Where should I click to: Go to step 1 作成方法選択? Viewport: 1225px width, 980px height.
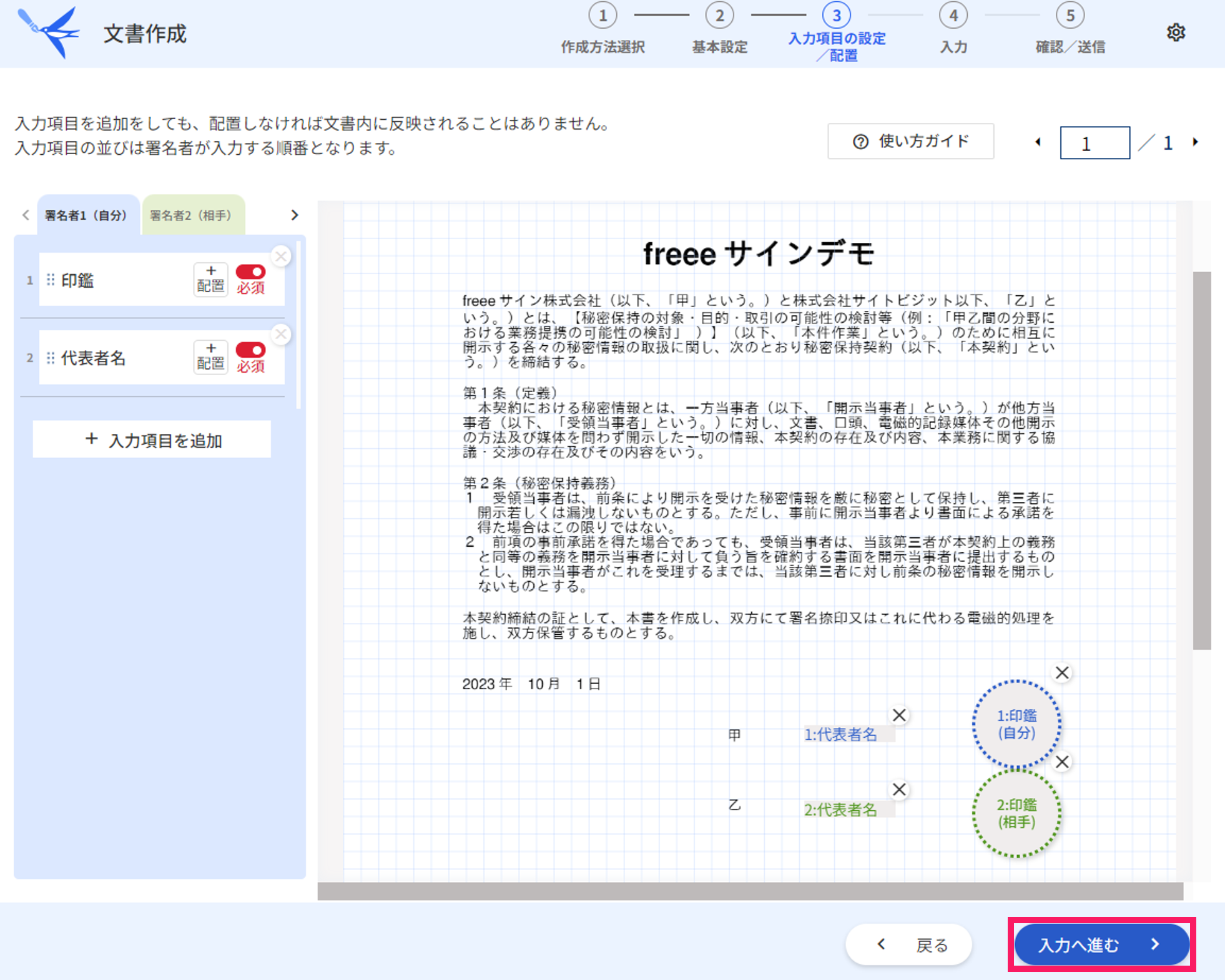point(603,29)
